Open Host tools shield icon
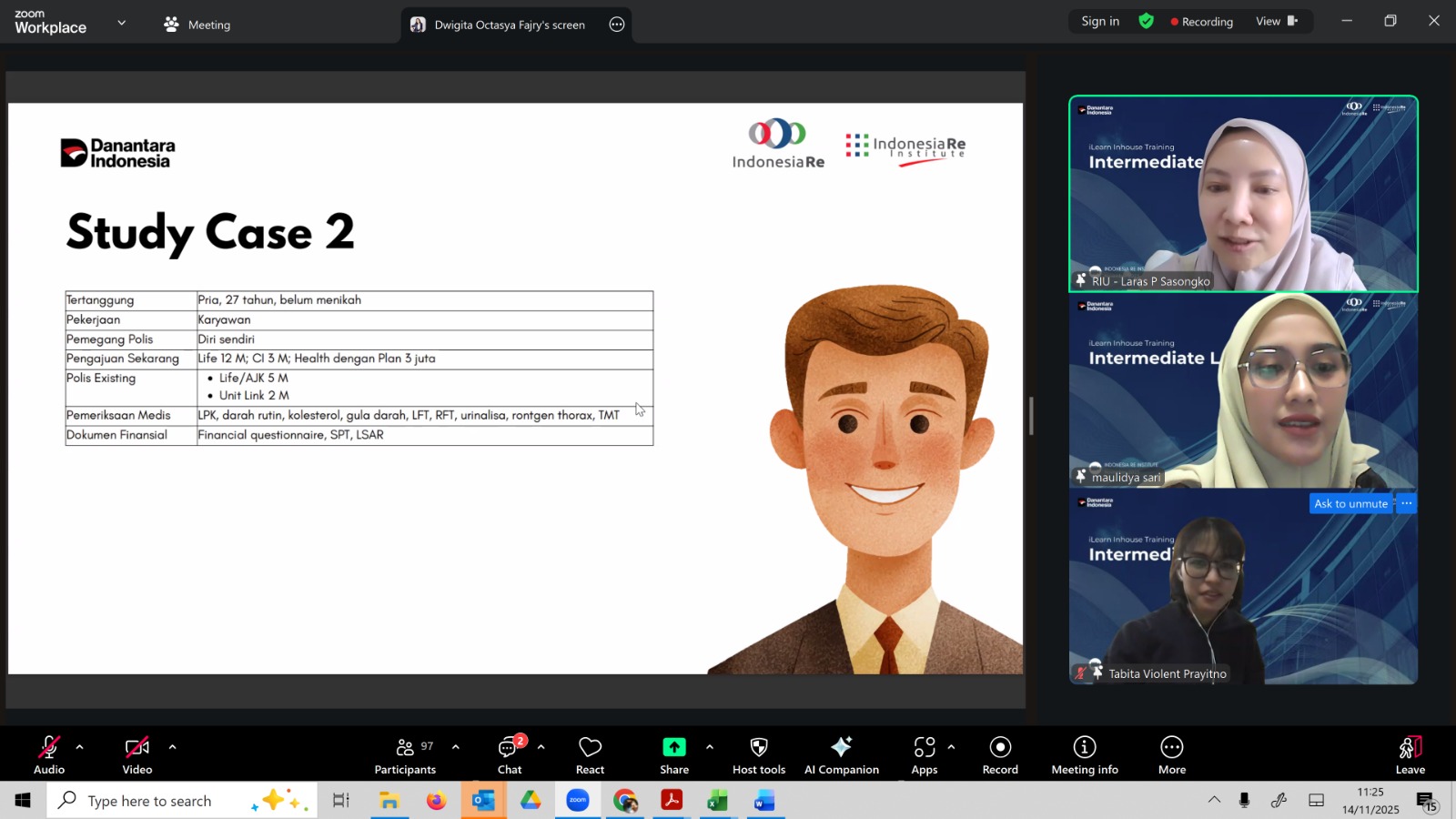The height and width of the screenshot is (819, 1456). 758,748
